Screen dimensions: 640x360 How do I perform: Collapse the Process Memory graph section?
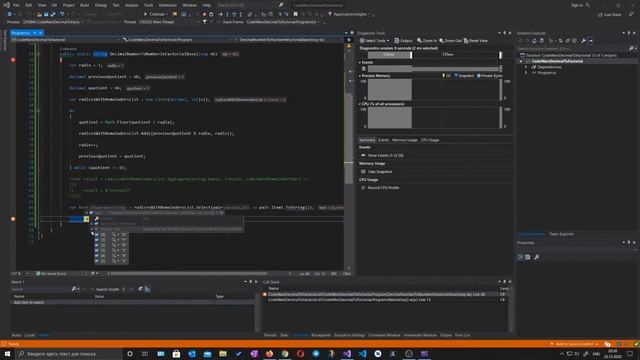click(360, 76)
